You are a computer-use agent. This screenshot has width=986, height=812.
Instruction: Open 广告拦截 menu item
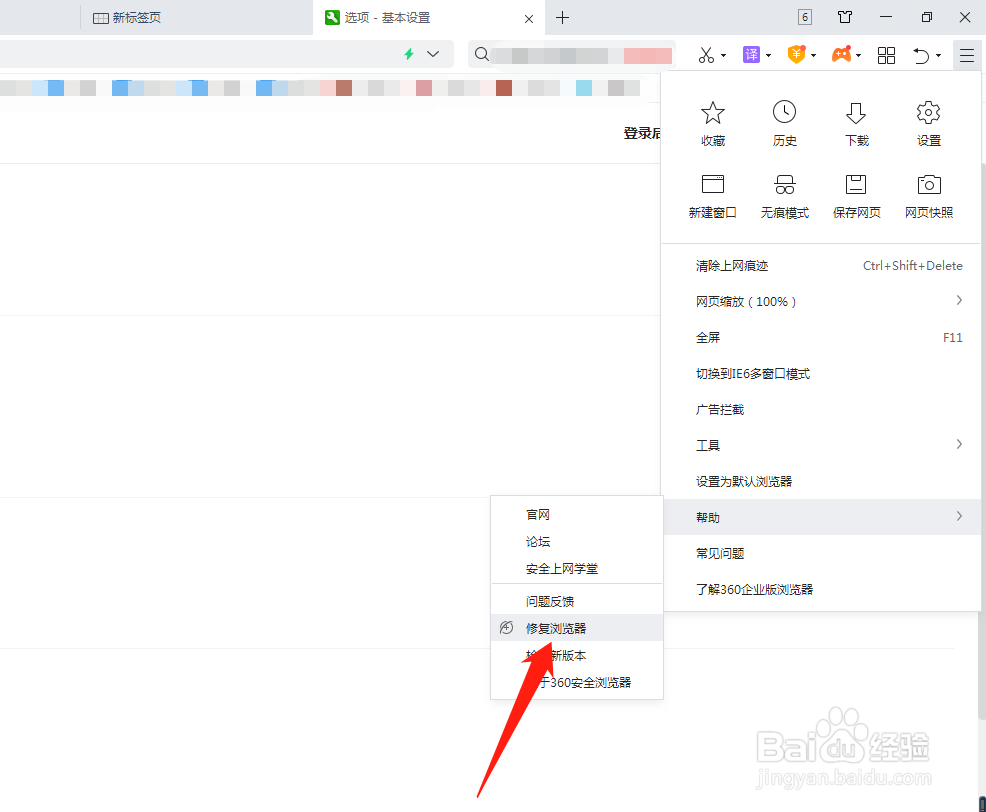(822, 409)
